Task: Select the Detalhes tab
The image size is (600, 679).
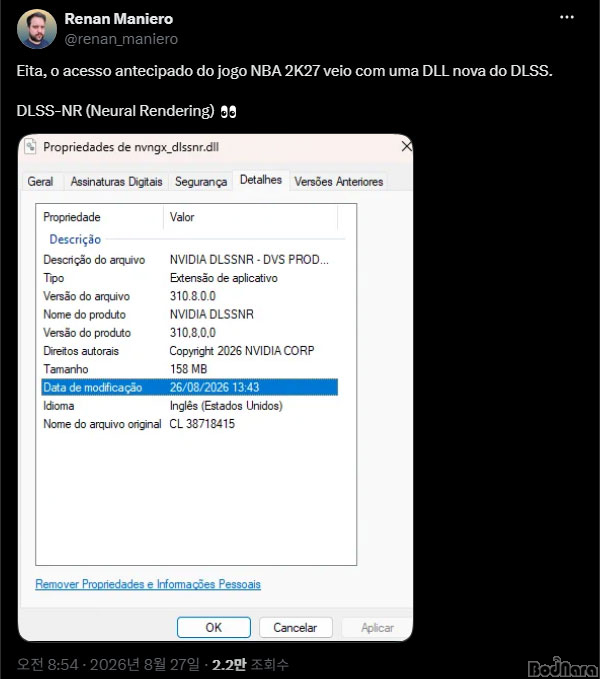Action: 261,180
